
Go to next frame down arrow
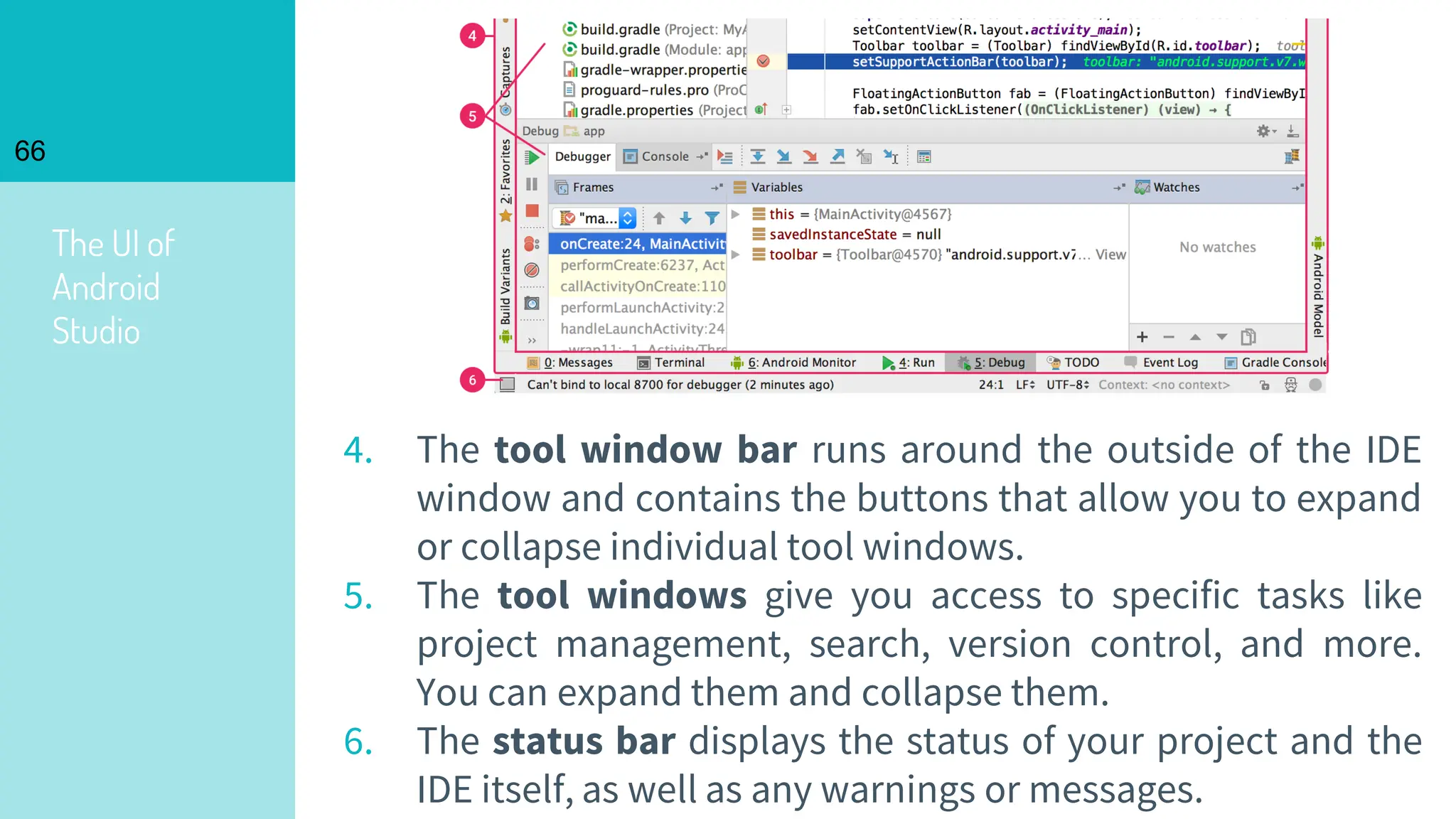pos(685,218)
